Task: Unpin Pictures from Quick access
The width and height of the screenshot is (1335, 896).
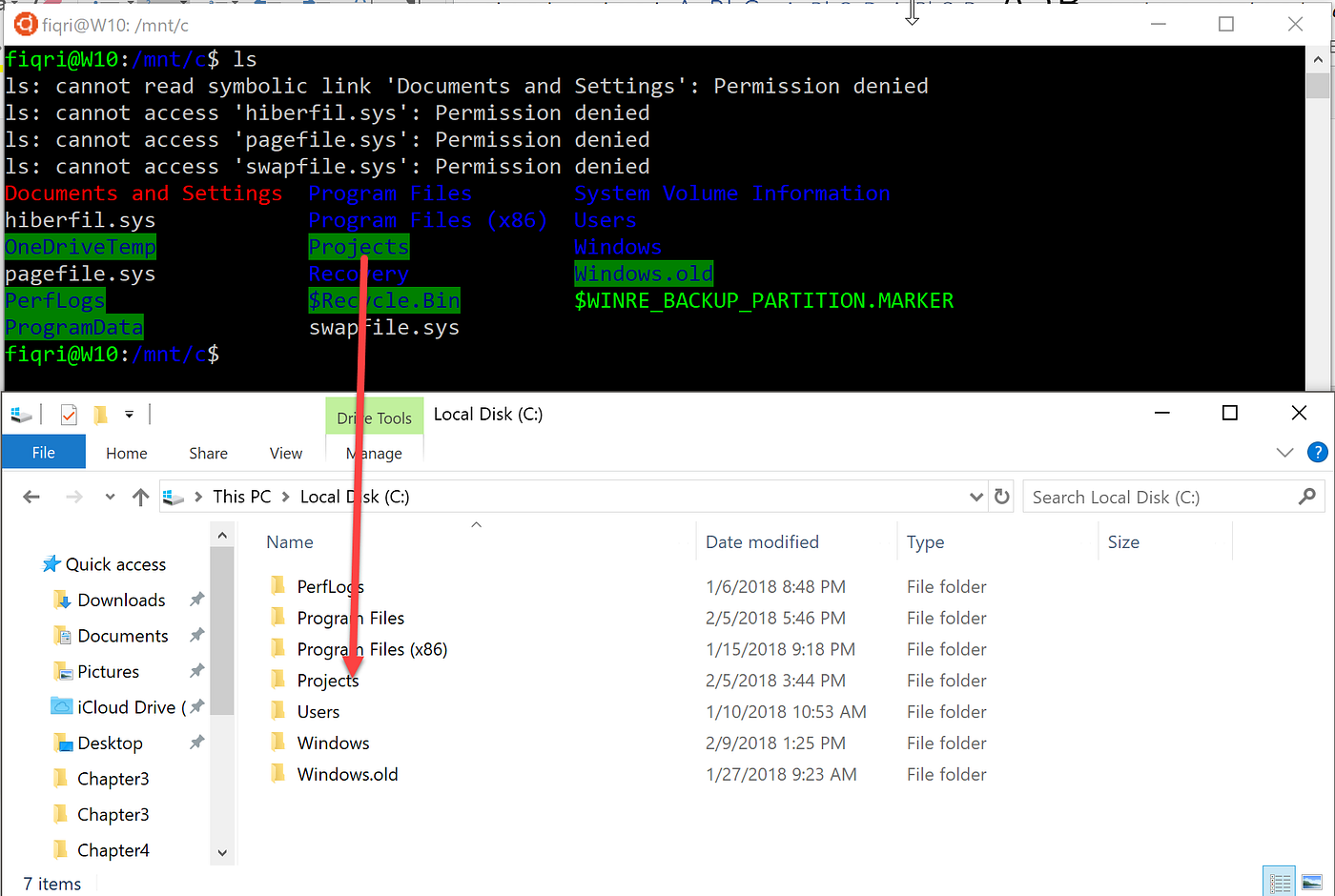Action: 195,671
